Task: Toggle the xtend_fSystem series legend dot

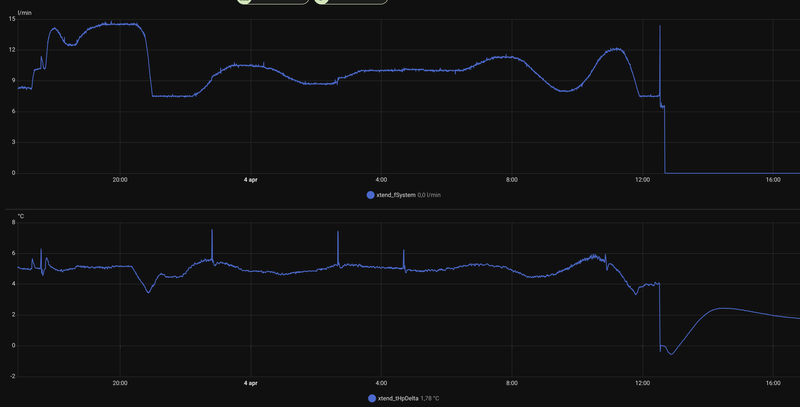Action: click(370, 195)
